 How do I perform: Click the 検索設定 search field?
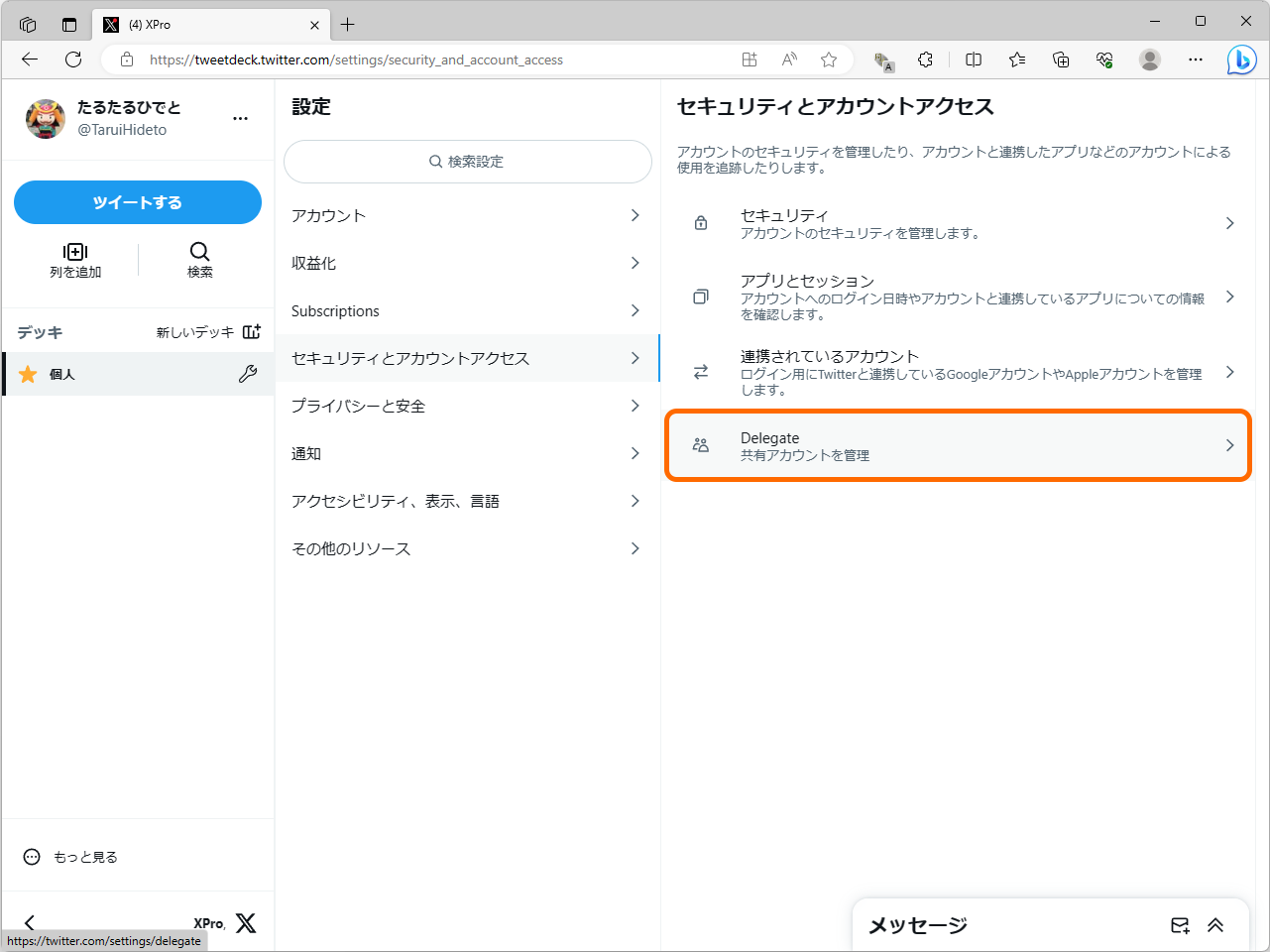[x=466, y=161]
